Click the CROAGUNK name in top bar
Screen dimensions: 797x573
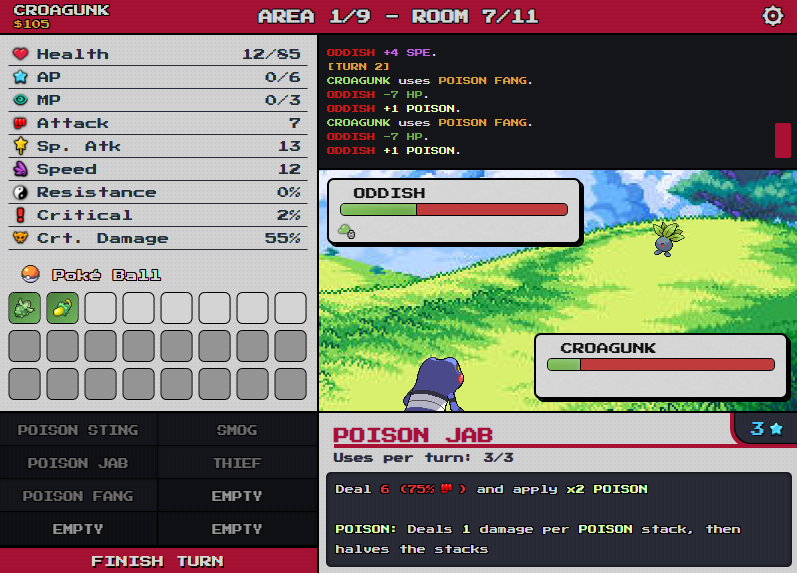62,10
